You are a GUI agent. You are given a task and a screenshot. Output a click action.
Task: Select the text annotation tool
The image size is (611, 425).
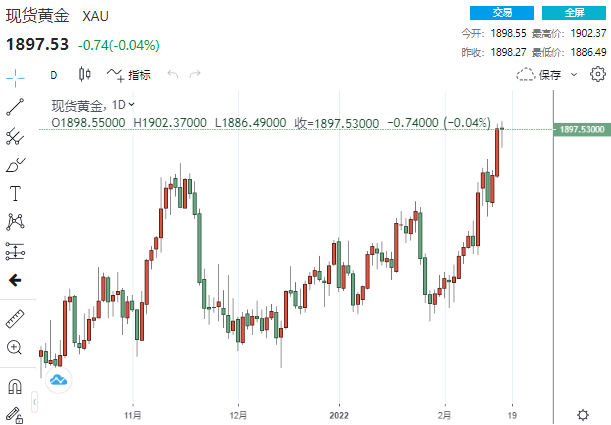pos(15,193)
